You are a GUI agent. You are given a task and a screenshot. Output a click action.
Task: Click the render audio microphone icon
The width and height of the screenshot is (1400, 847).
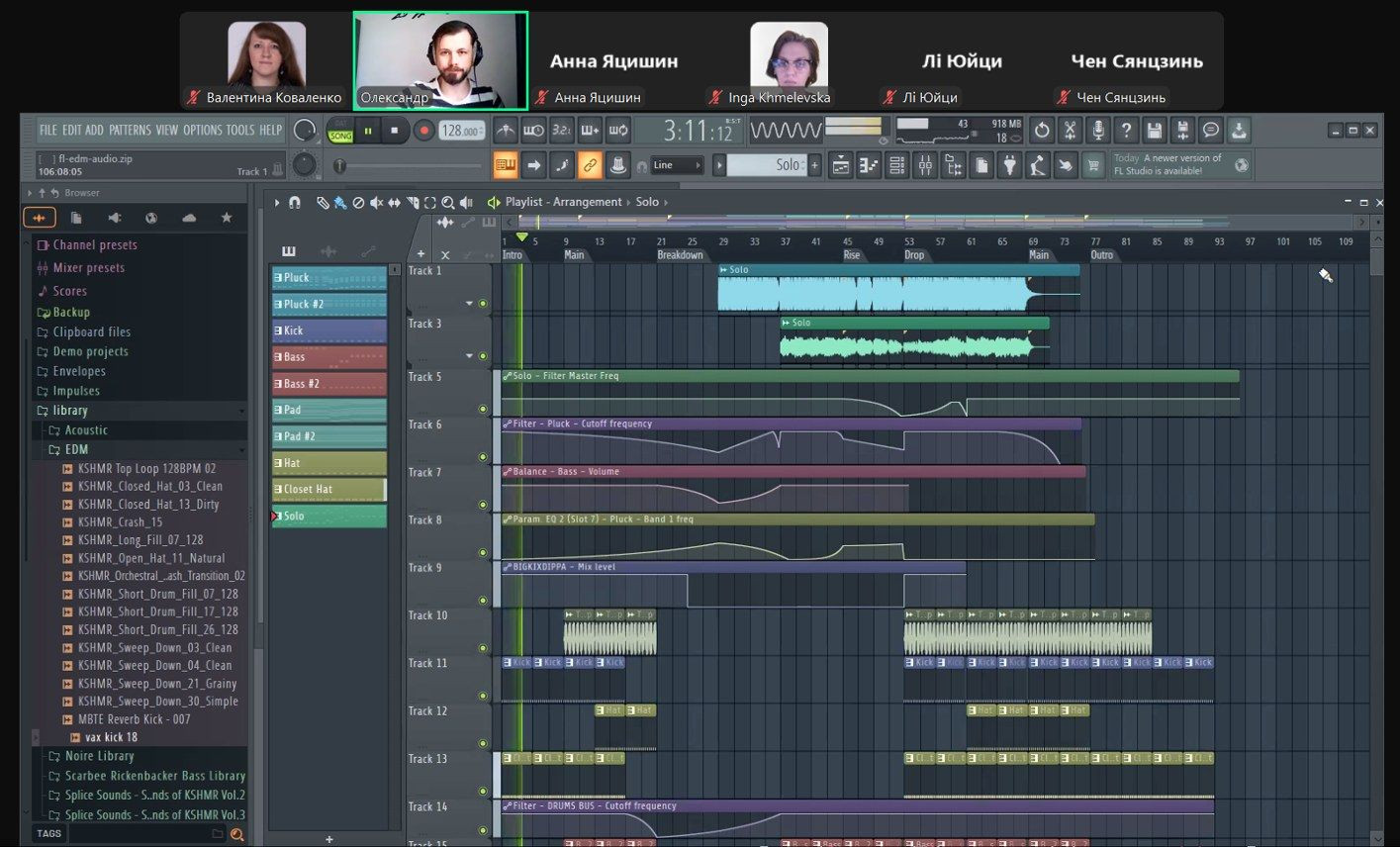(x=1098, y=131)
